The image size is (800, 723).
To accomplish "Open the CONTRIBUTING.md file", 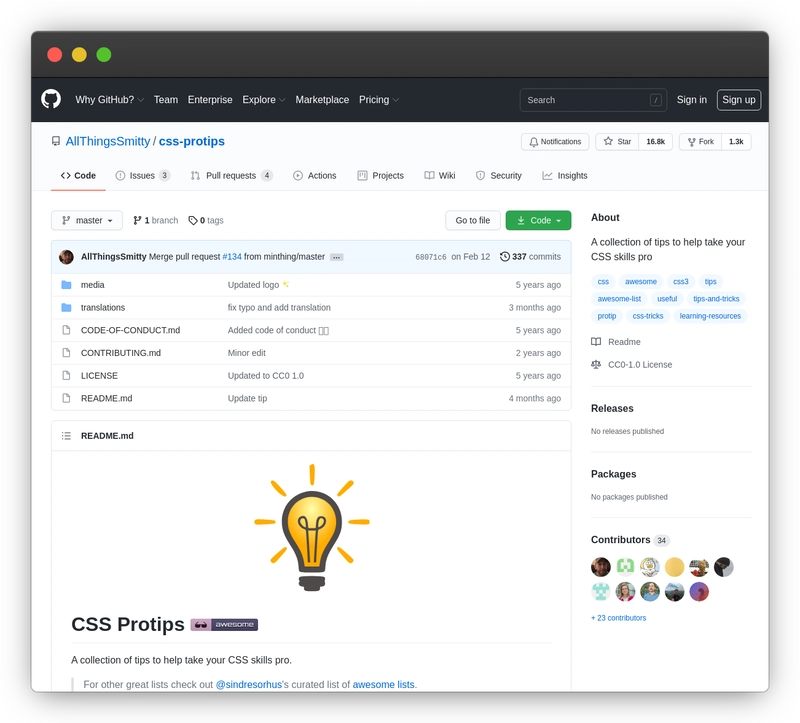I will [x=121, y=353].
